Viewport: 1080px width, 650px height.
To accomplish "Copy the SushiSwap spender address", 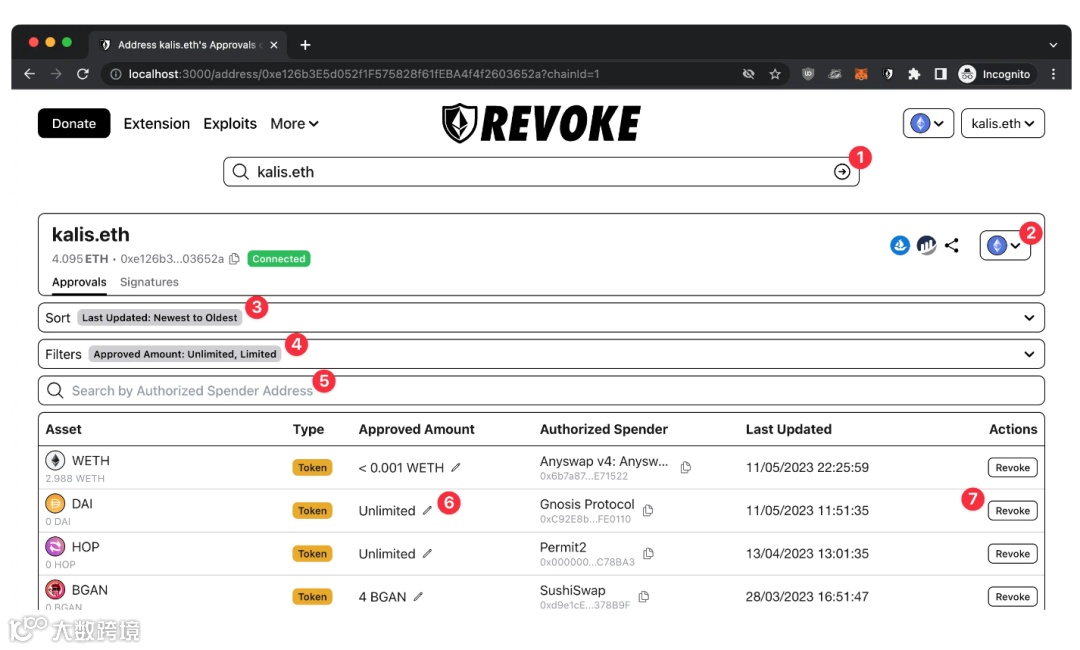I will tap(643, 596).
